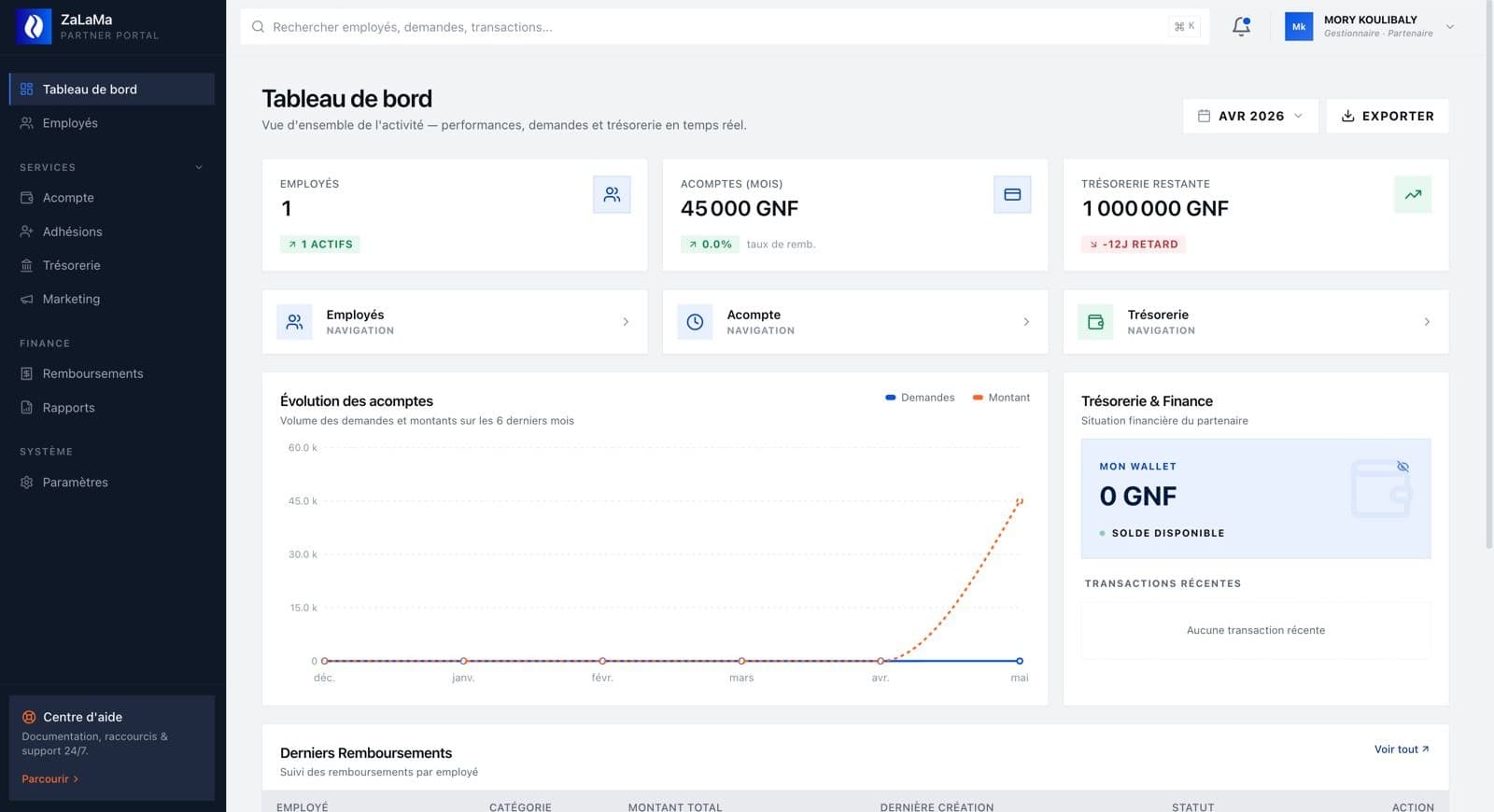Screen dimensions: 1494x812
Task: Click the MONTANT TOTAL column header
Action: pos(675,807)
